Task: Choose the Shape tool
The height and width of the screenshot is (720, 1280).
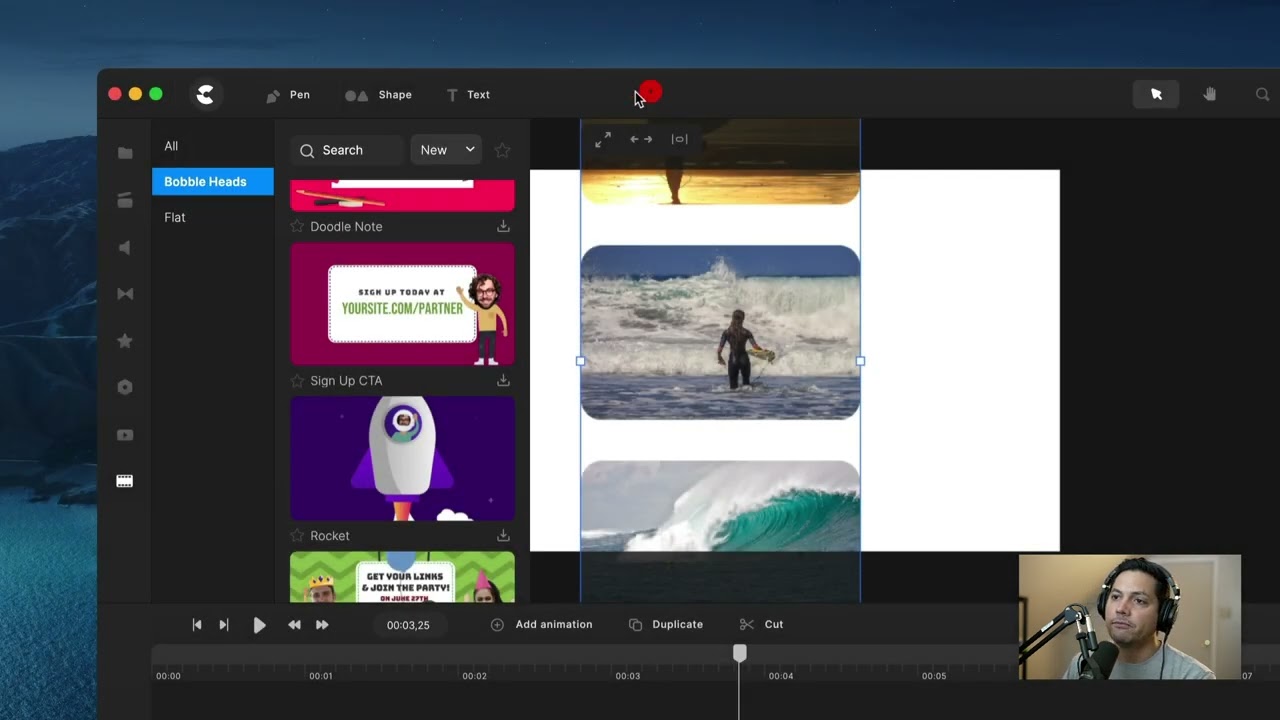Action: [379, 95]
